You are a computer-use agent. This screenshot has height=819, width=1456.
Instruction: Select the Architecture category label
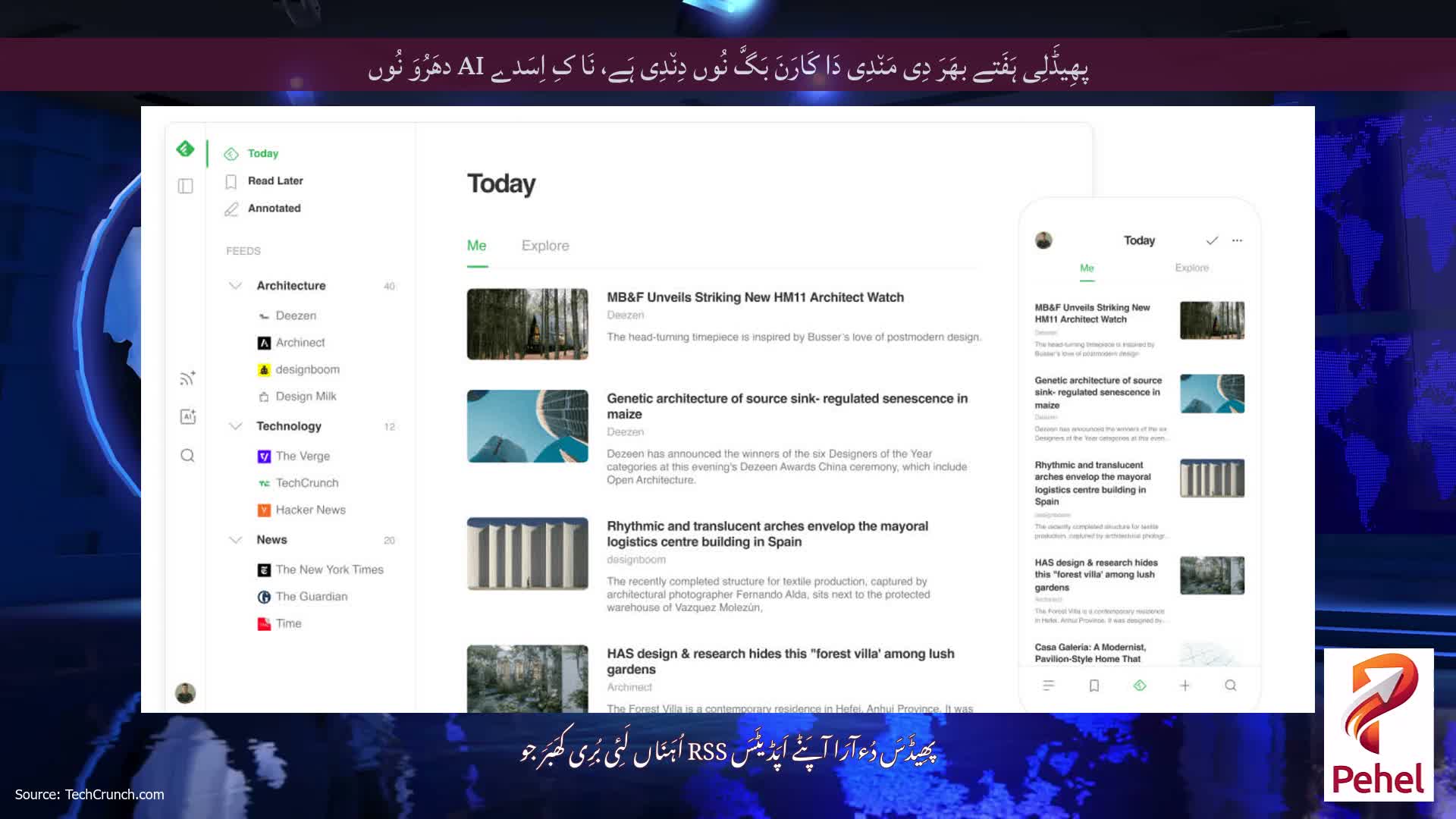(x=291, y=286)
